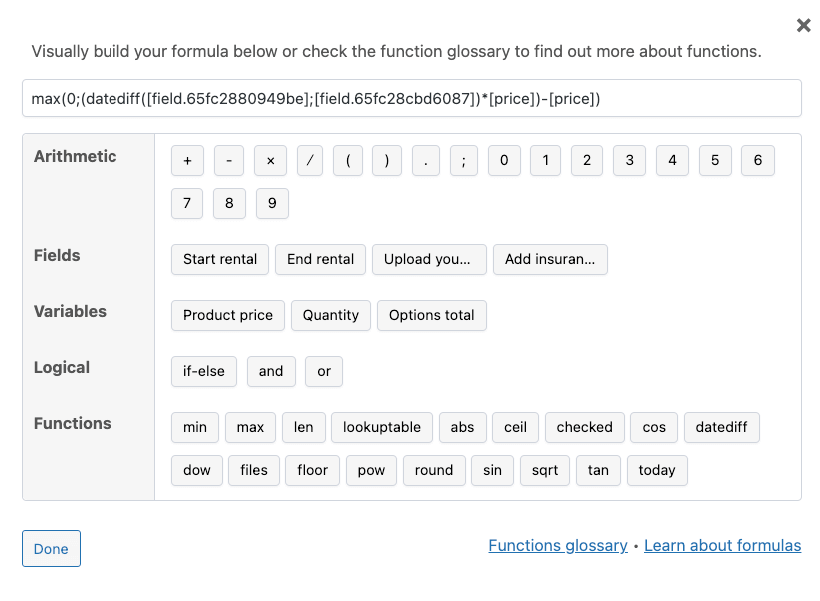Insert digit 8
Screen dimensions: 820x601
coord(229,203)
